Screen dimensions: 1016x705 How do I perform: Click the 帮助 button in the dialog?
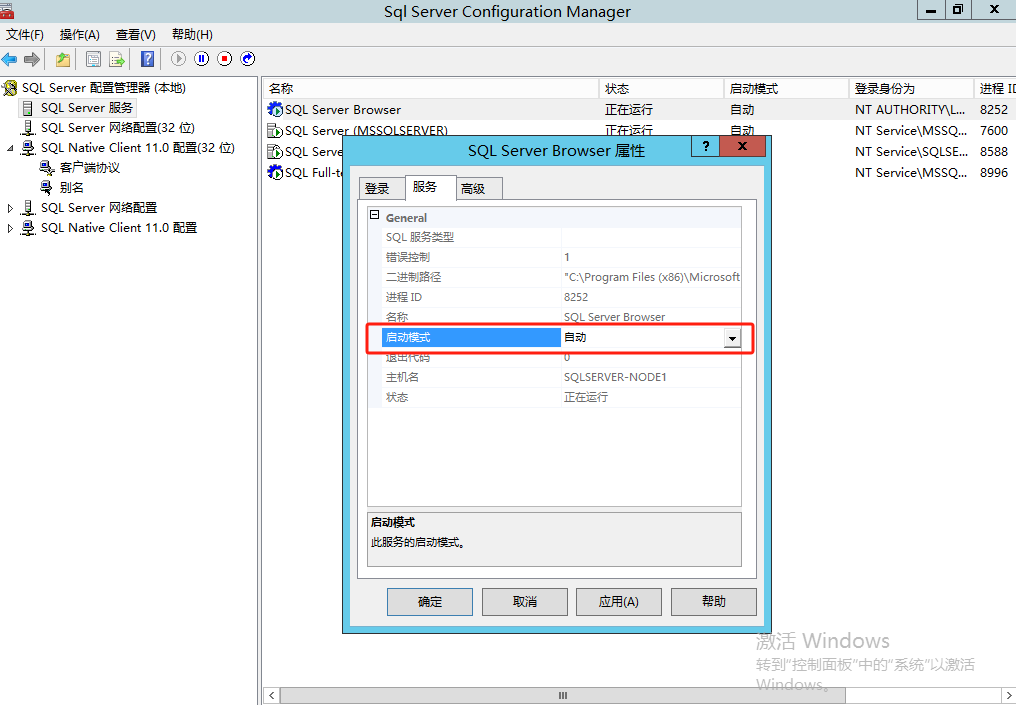713,602
